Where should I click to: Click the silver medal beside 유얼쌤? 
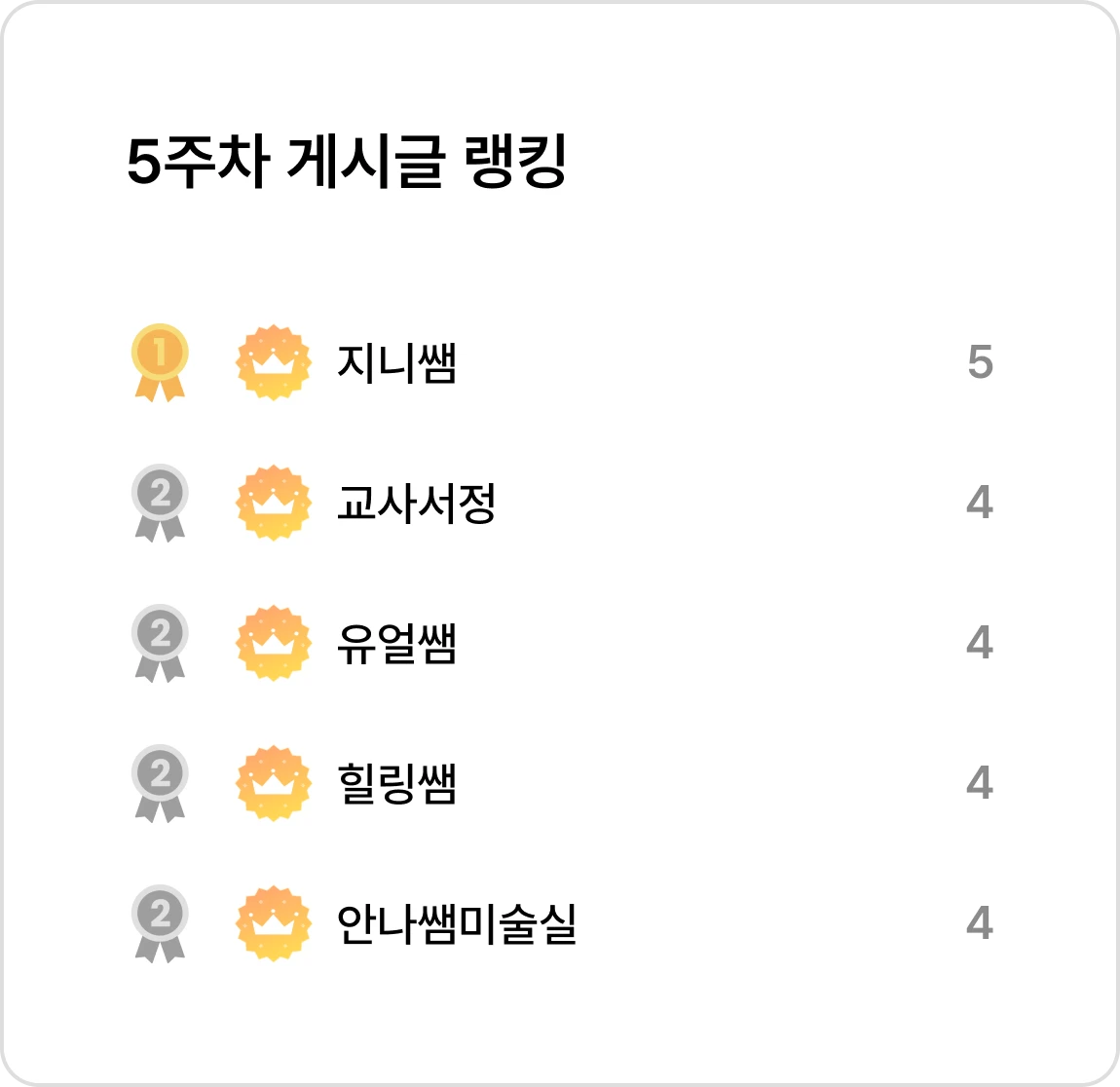click(160, 643)
